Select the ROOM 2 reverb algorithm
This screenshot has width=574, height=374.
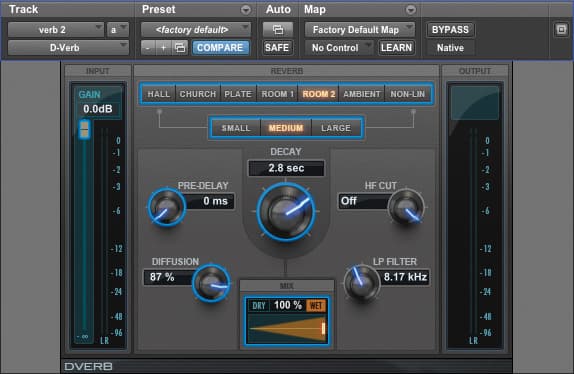pos(318,94)
